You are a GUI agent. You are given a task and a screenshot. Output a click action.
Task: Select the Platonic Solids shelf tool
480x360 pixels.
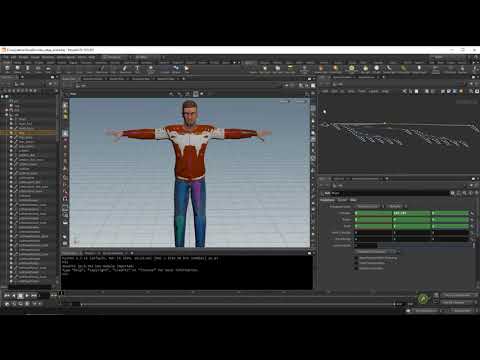[151, 69]
